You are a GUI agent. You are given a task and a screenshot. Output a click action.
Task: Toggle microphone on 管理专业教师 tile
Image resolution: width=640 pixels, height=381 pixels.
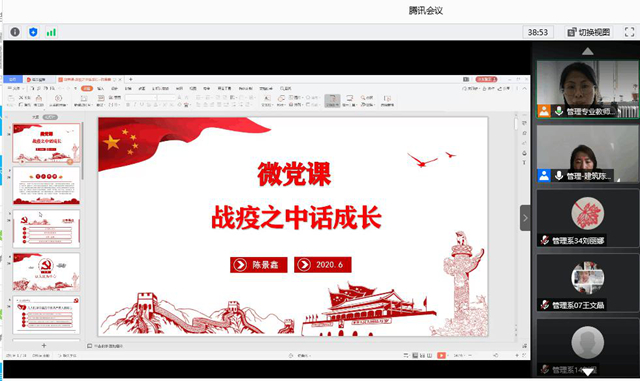click(559, 111)
